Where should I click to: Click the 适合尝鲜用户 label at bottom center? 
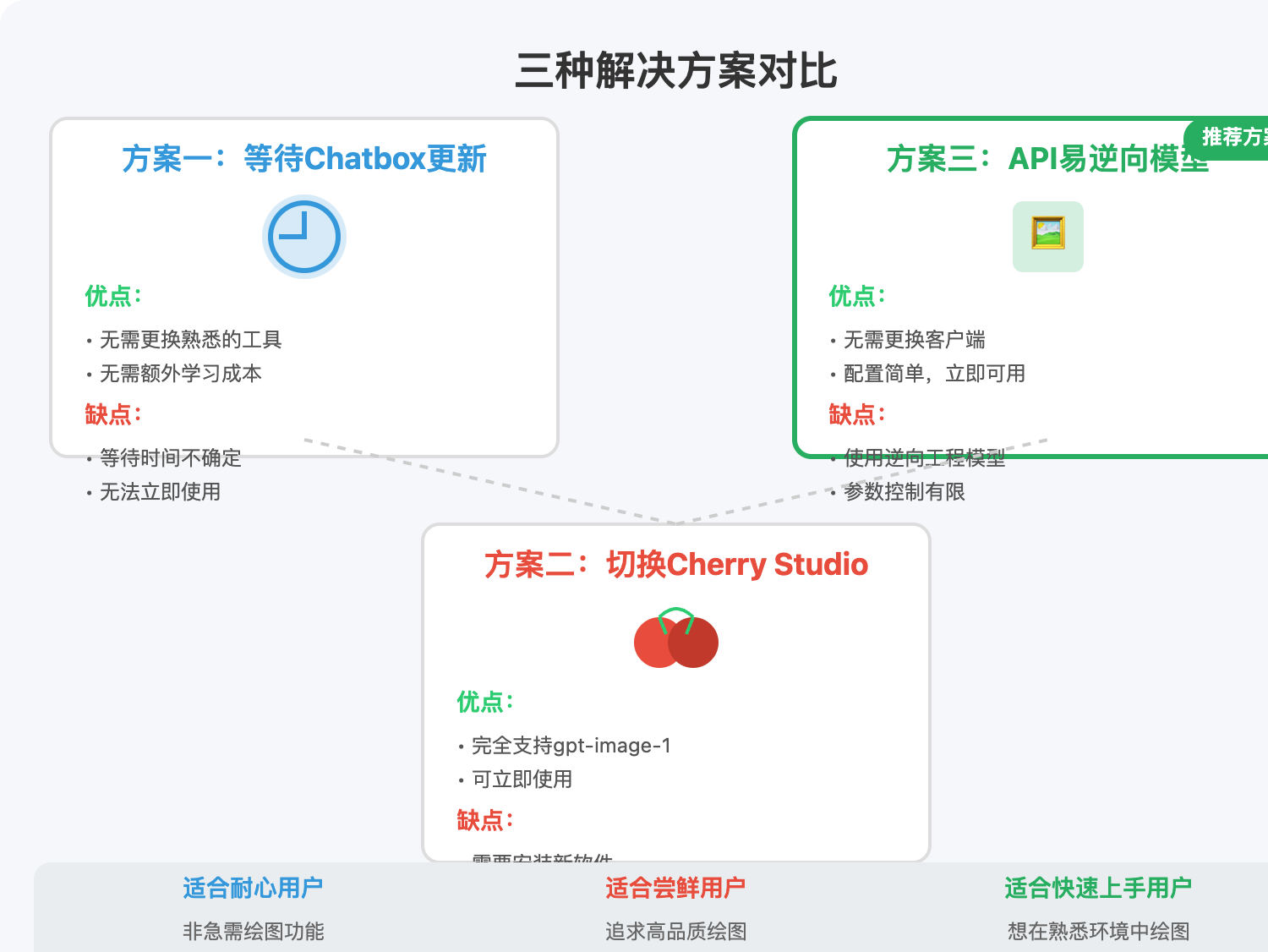(675, 888)
